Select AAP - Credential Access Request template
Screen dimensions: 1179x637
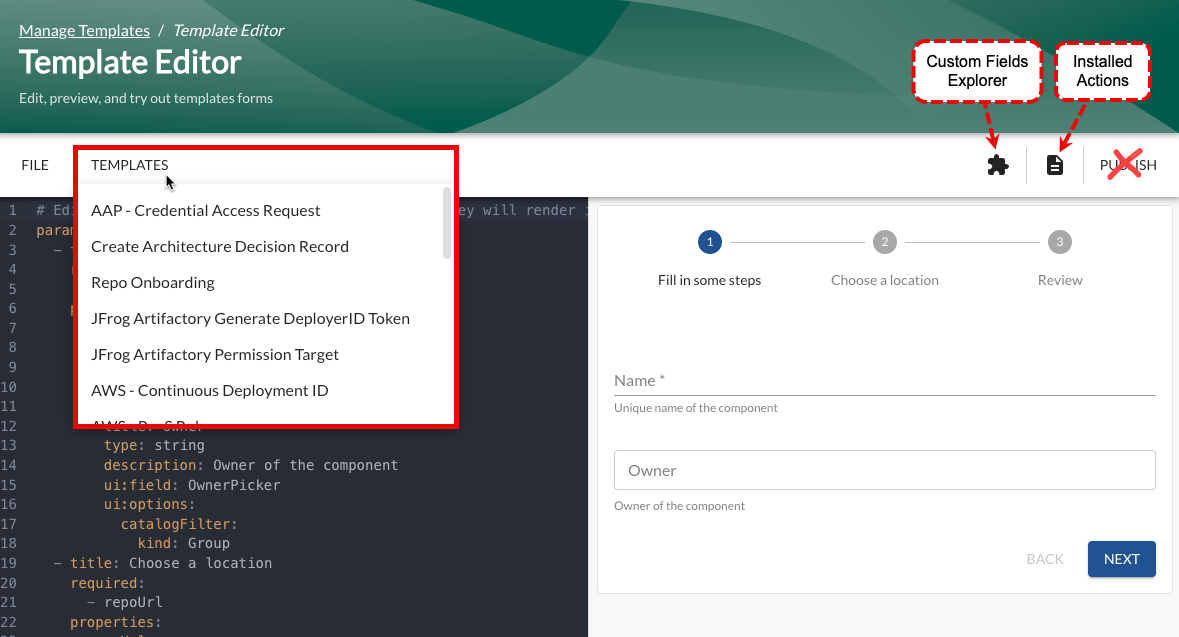click(206, 210)
